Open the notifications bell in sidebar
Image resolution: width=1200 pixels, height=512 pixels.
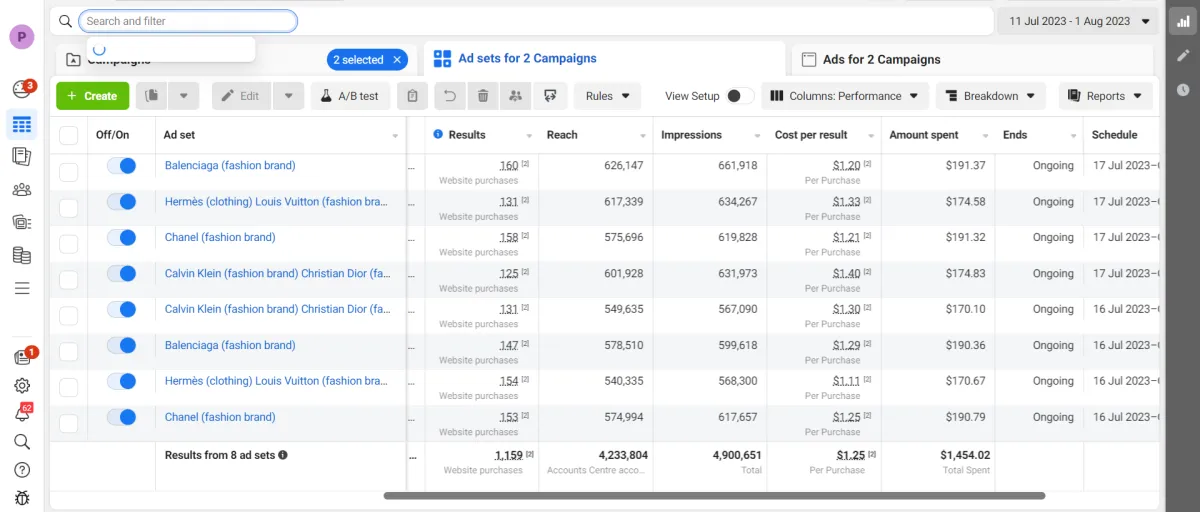click(x=23, y=413)
